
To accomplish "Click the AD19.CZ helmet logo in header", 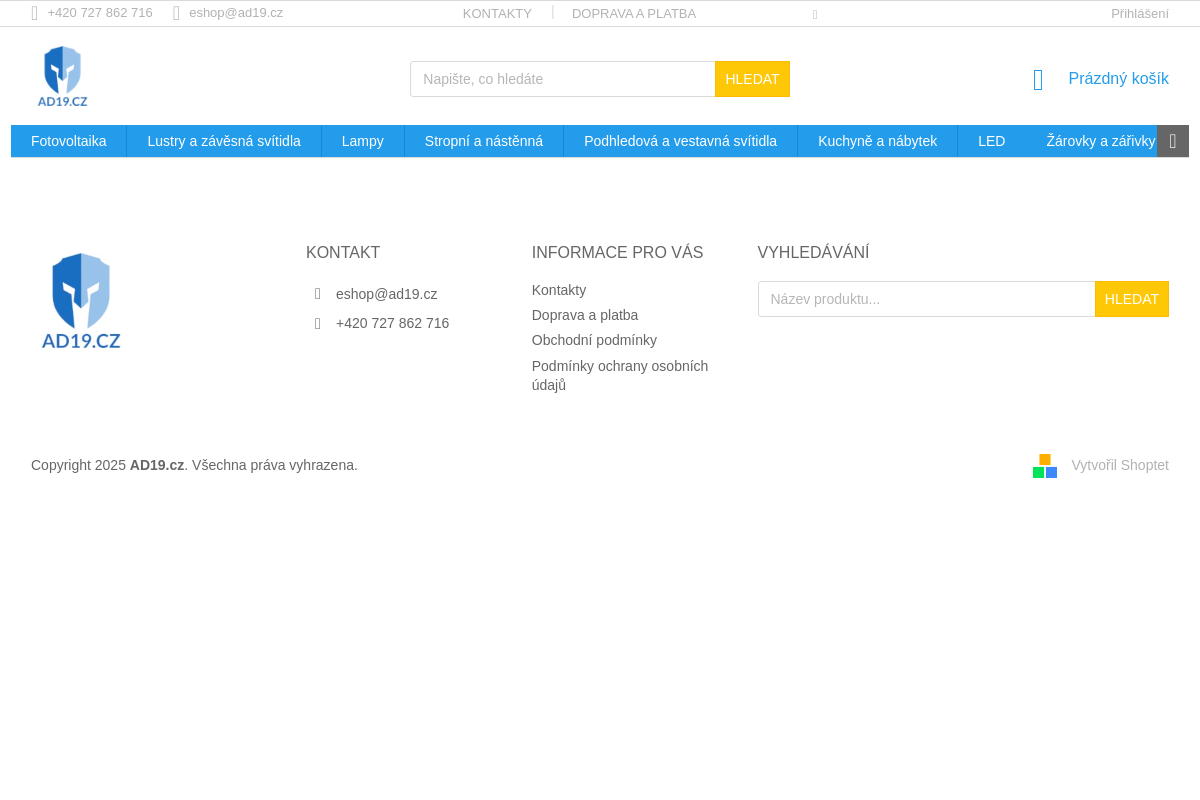I will tap(62, 76).
